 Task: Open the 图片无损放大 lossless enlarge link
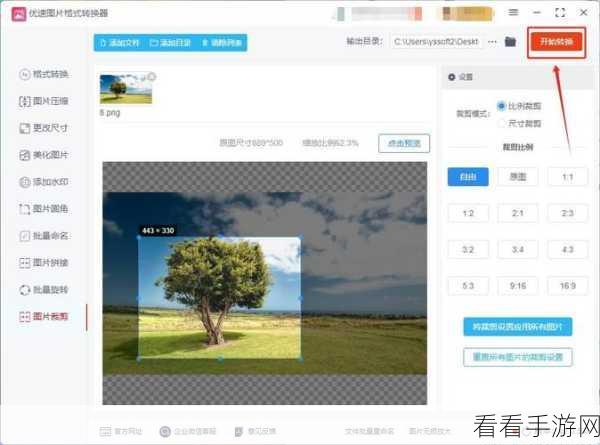tap(430, 431)
